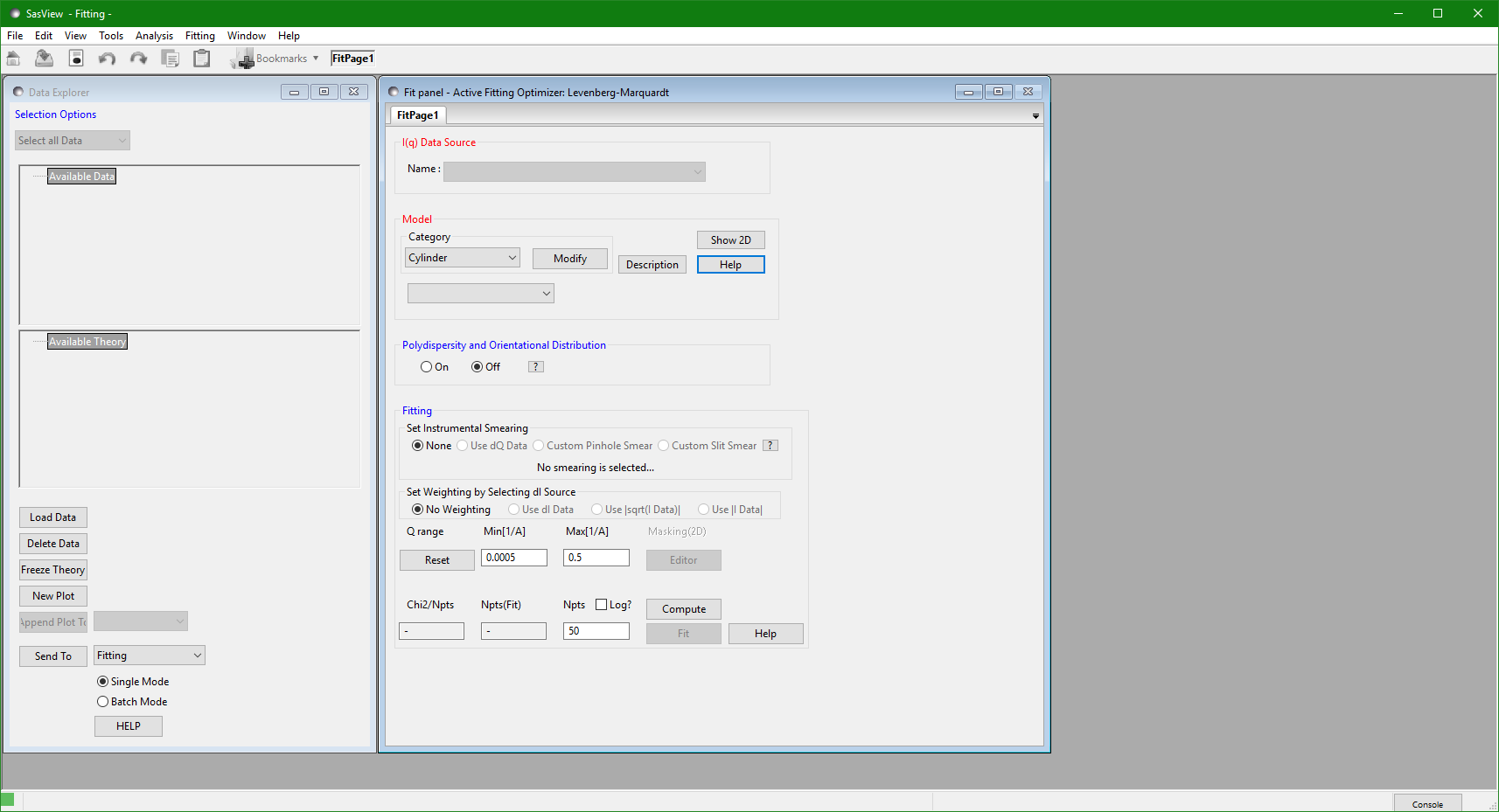Switch to the FitPage1 tab
1499x812 pixels.
(417, 115)
